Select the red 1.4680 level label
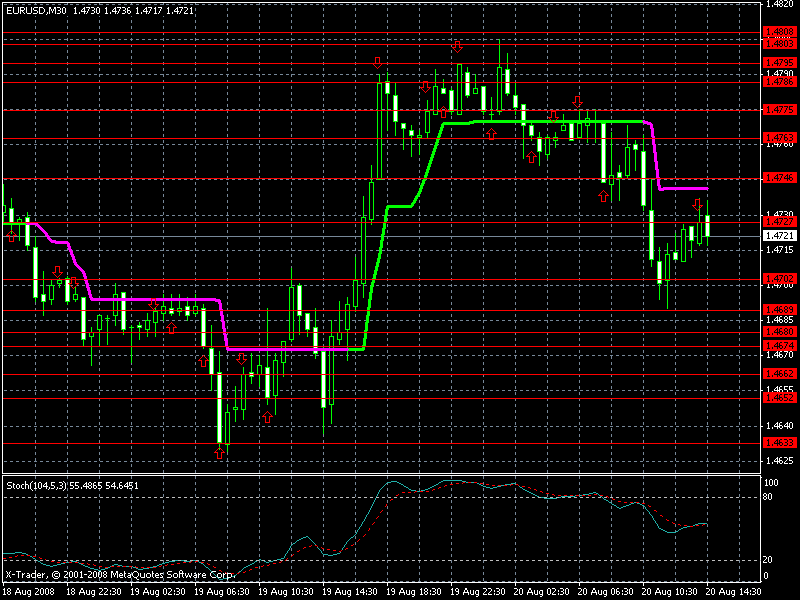Screen dimensions: 800x600 coord(779,332)
